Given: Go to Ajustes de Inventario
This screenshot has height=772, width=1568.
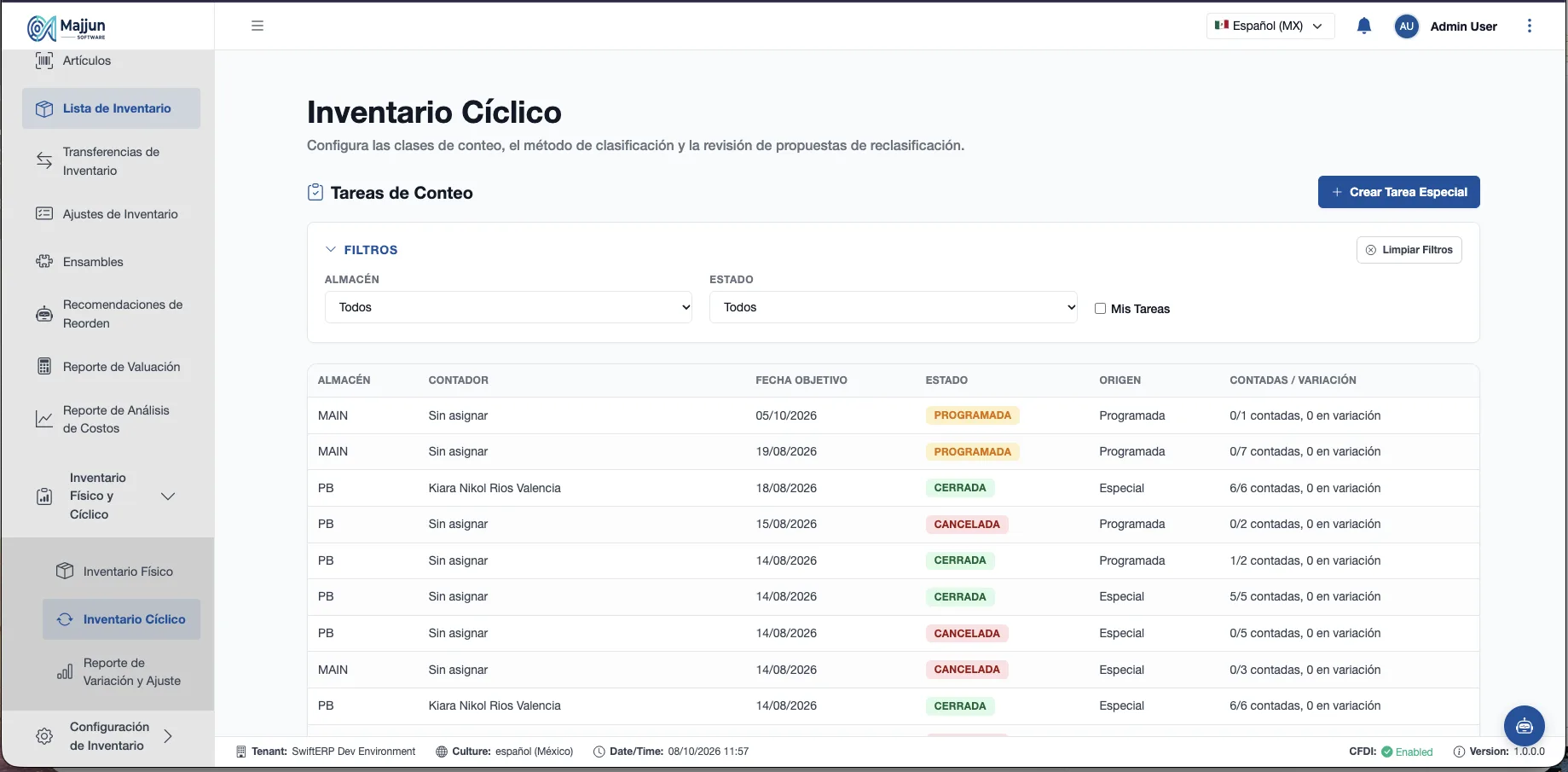Looking at the screenshot, I should pos(120,214).
